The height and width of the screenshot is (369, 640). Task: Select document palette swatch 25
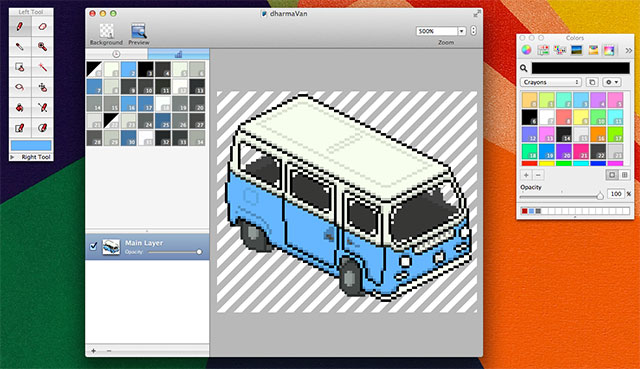pyautogui.click(x=163, y=121)
